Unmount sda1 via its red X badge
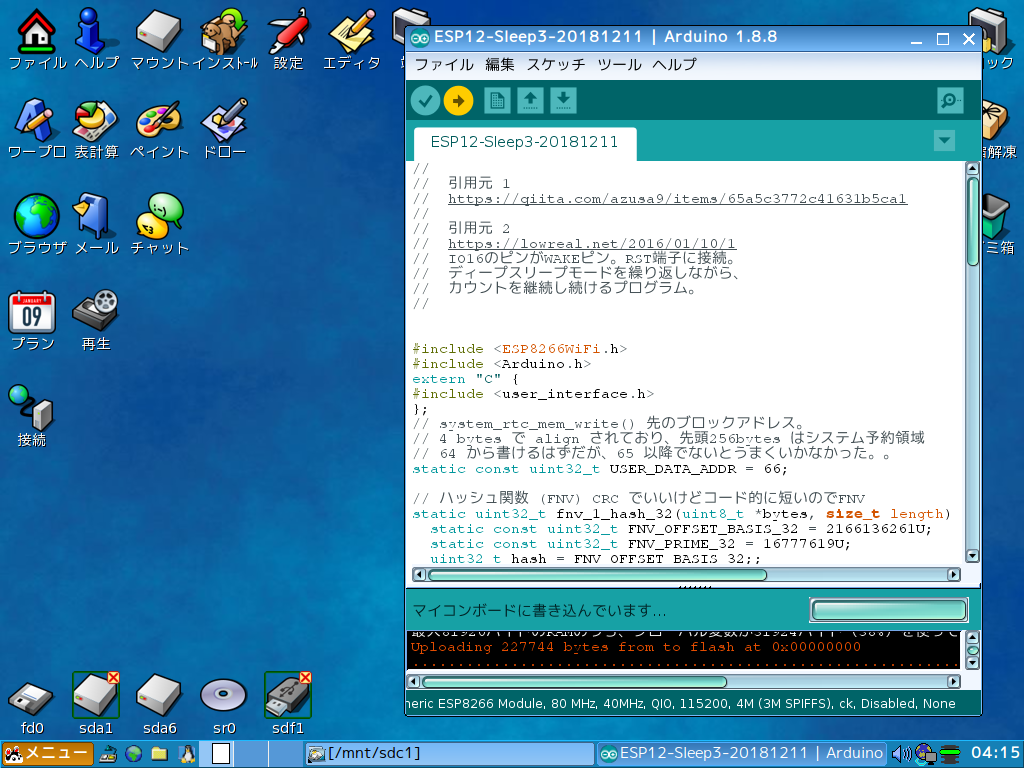 [113, 677]
